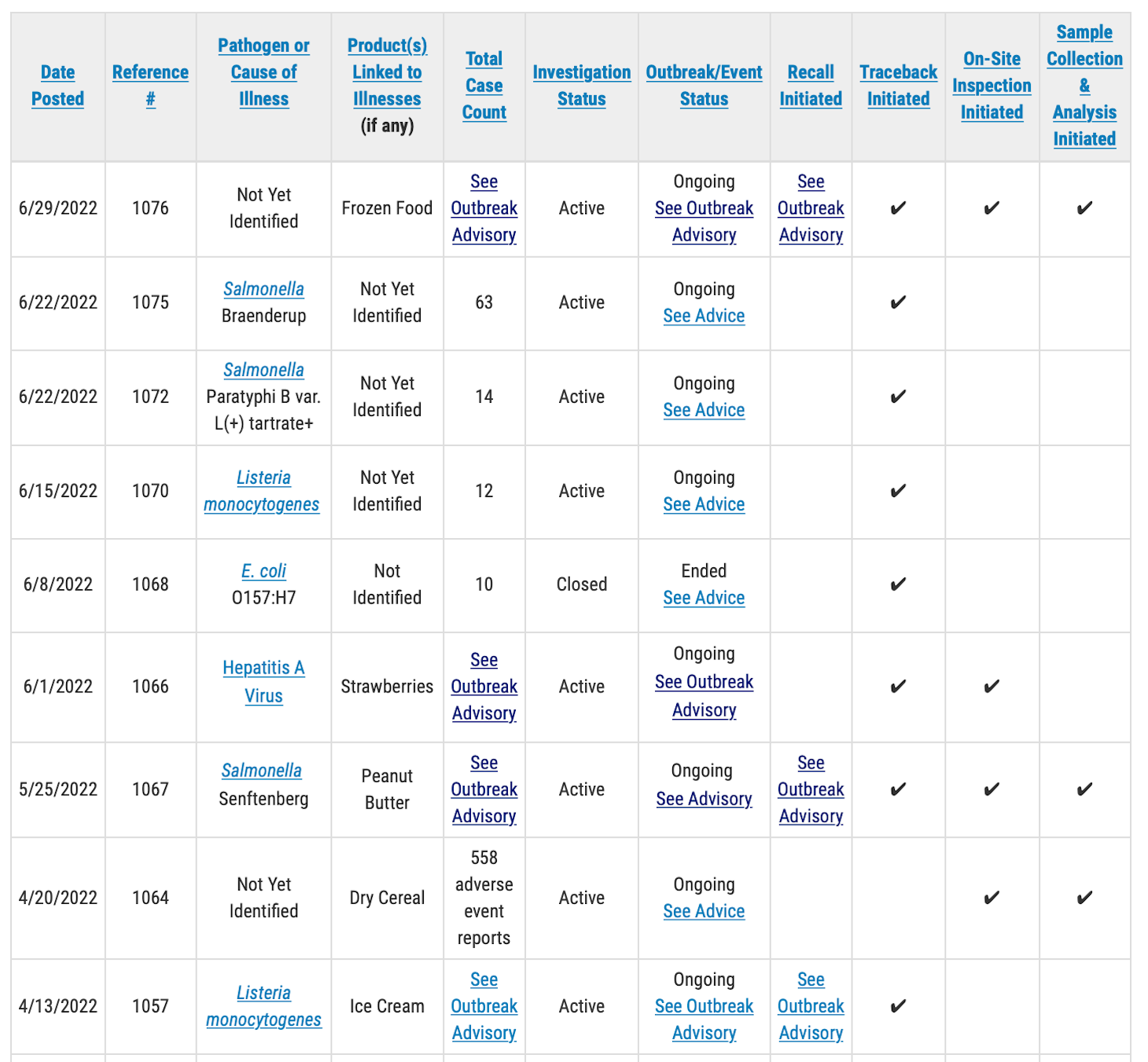Click sample collection checkmark for Dry Cereal
1148x1062 pixels.
coord(1084,898)
